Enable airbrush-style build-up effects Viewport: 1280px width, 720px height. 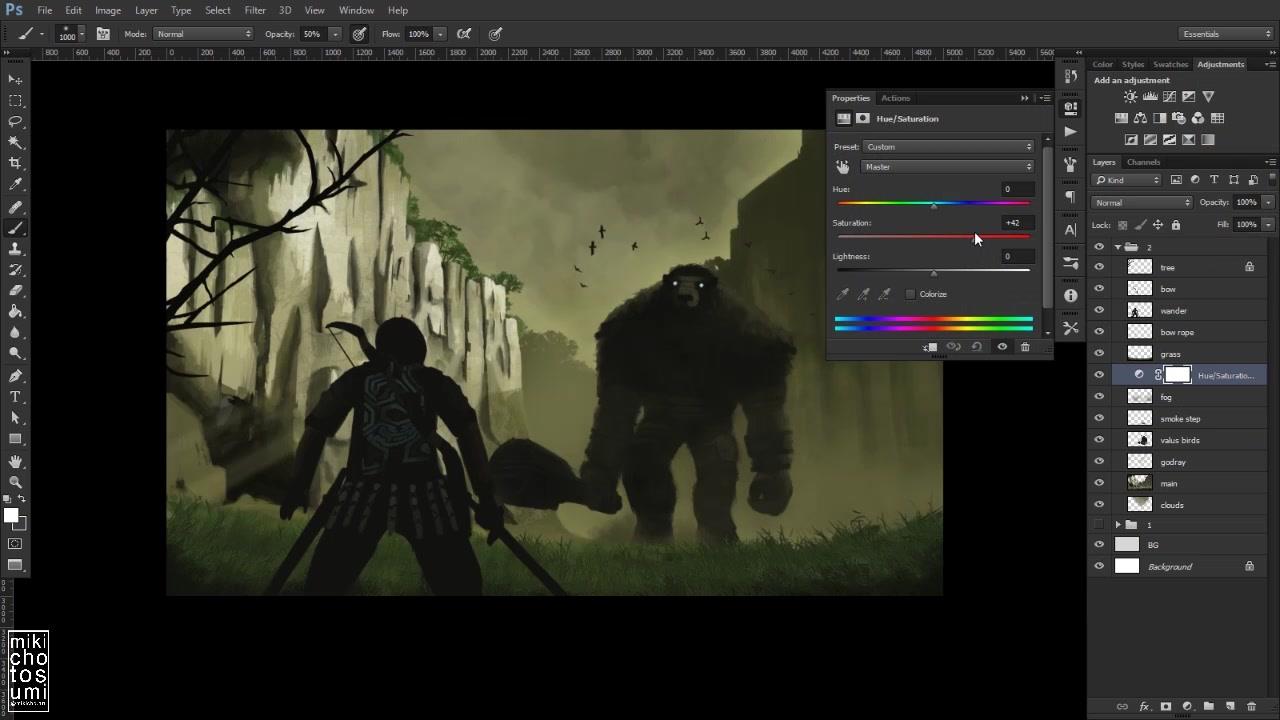(x=464, y=34)
